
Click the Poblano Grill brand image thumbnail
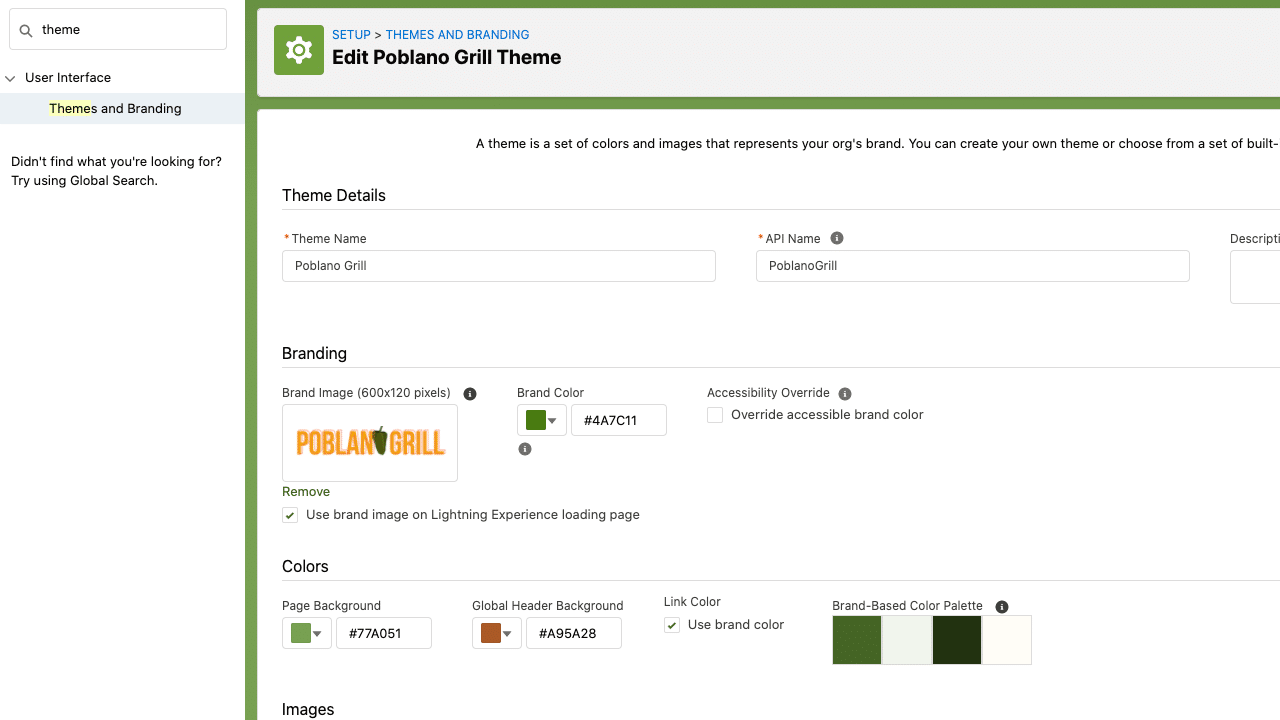tap(370, 442)
